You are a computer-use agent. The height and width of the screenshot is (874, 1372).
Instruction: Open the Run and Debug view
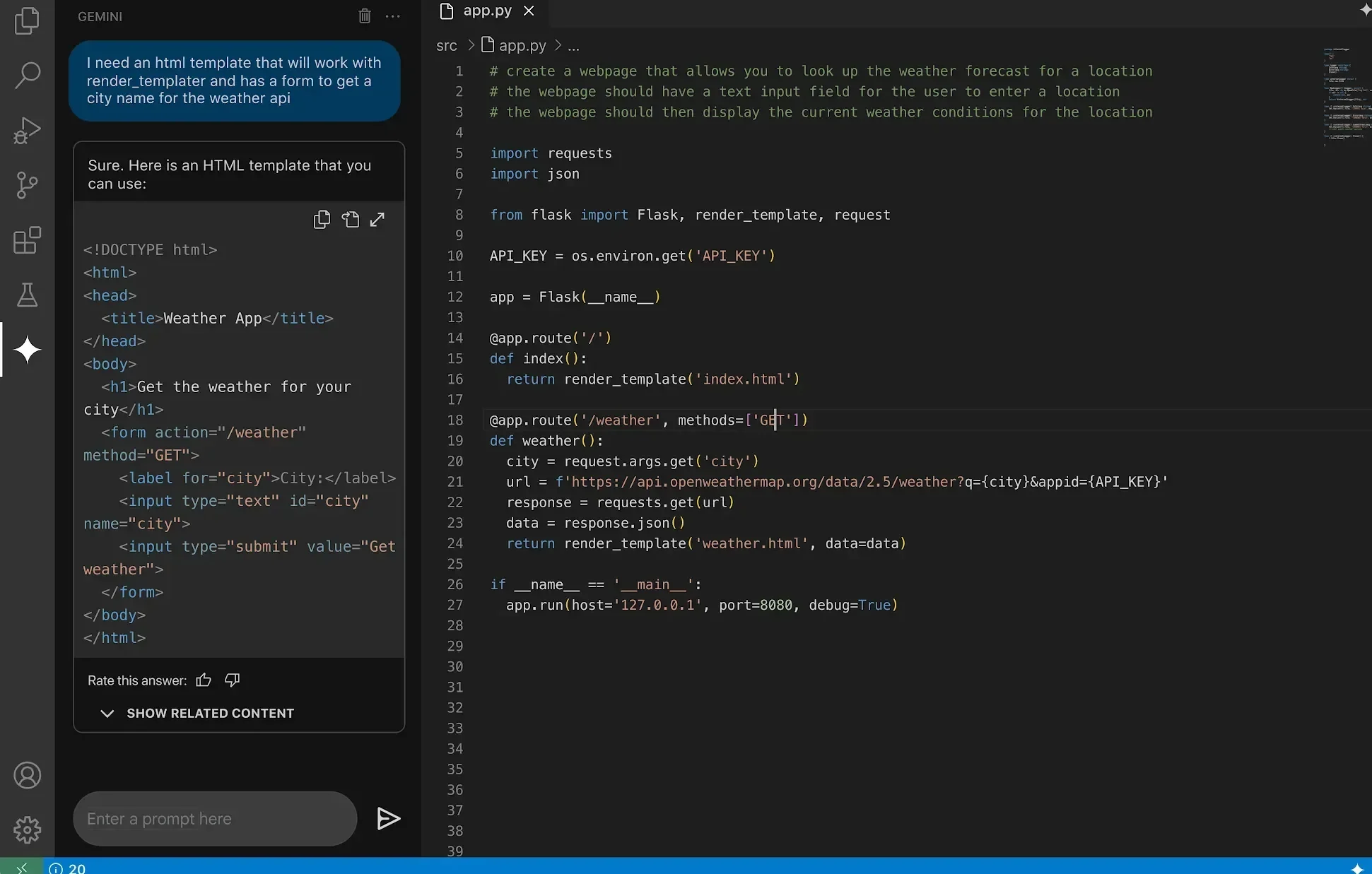[27, 130]
